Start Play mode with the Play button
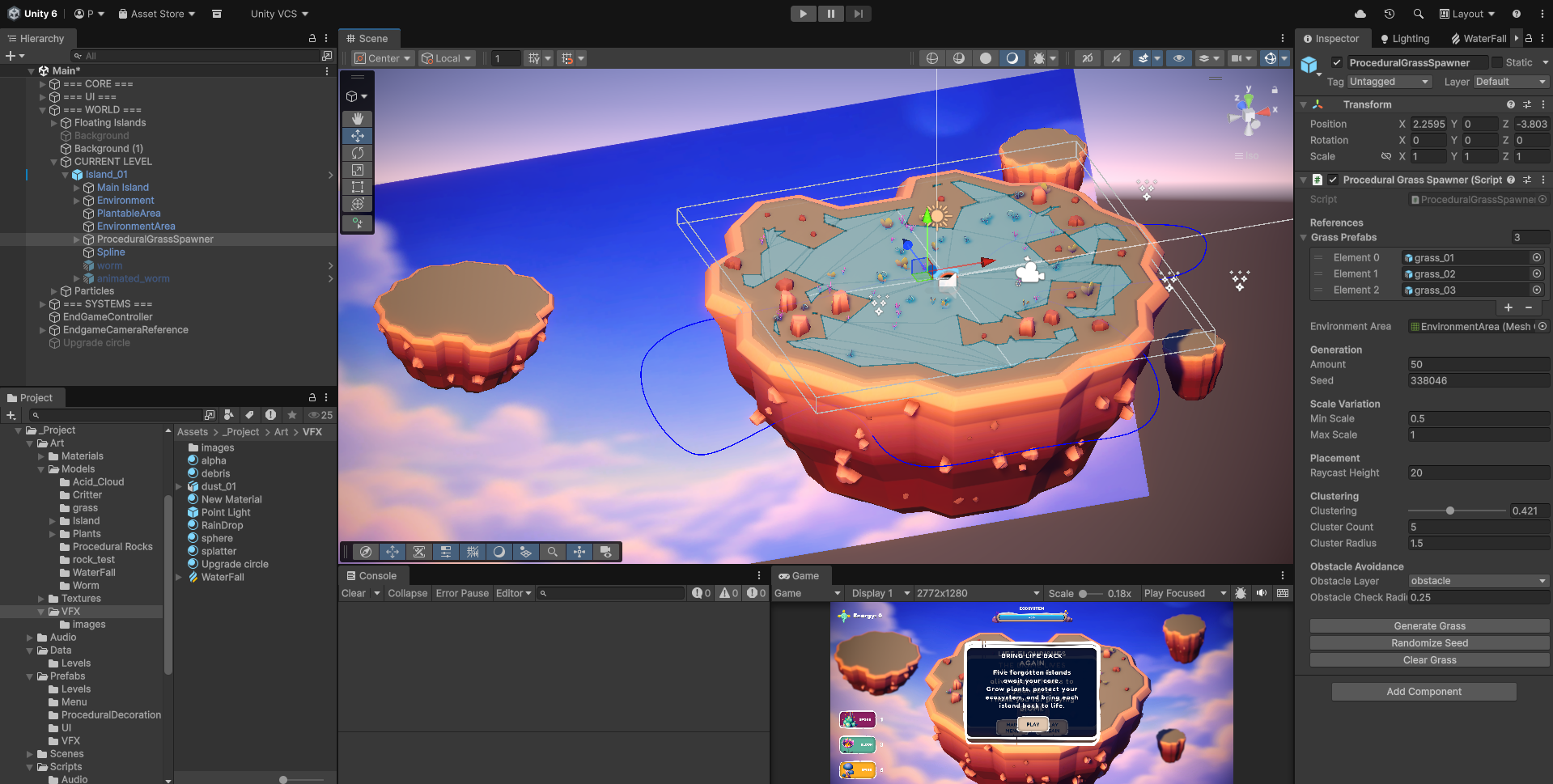Image resolution: width=1553 pixels, height=784 pixels. [x=803, y=14]
